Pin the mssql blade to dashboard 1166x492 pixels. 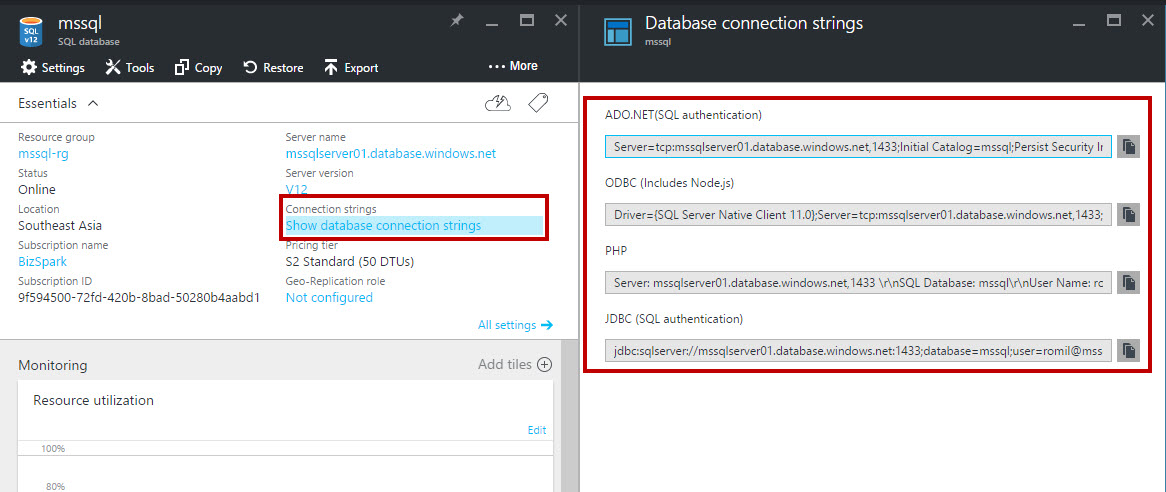pos(457,20)
